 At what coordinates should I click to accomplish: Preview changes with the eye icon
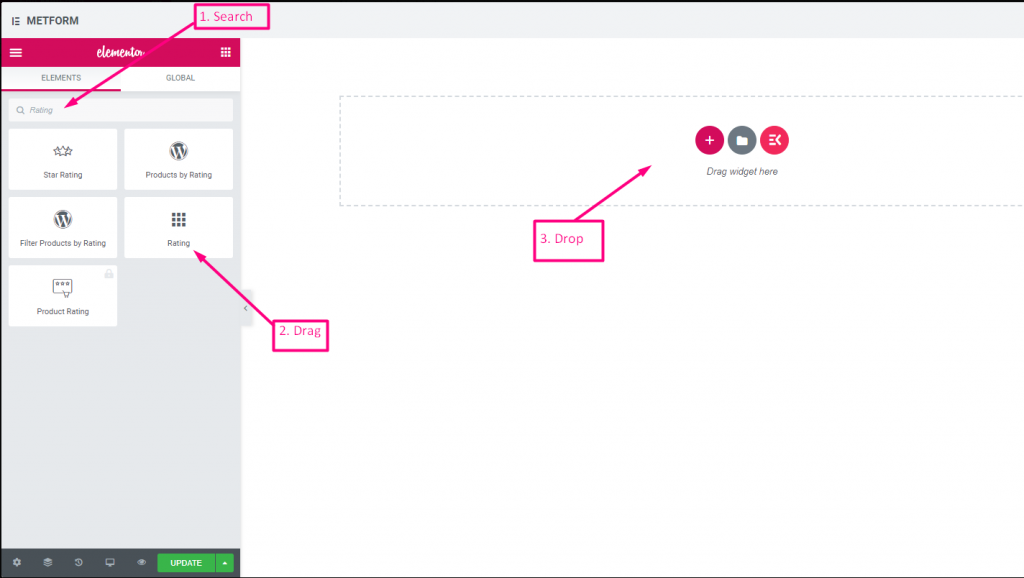[x=141, y=562]
